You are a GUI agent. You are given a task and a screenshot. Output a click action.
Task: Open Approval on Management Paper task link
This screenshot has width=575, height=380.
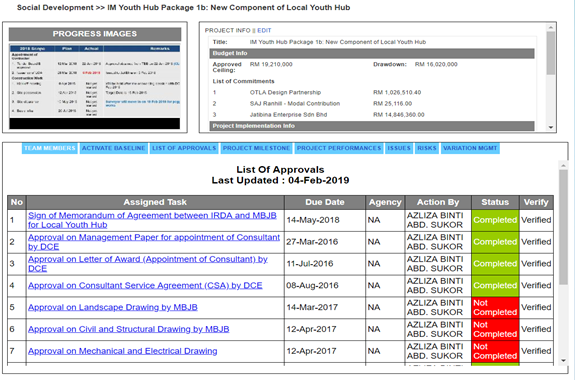tap(154, 242)
